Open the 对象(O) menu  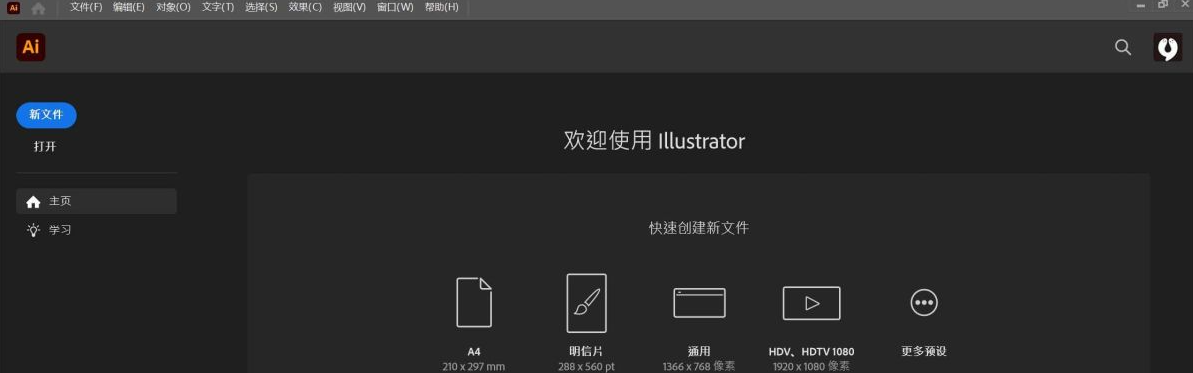[x=173, y=8]
